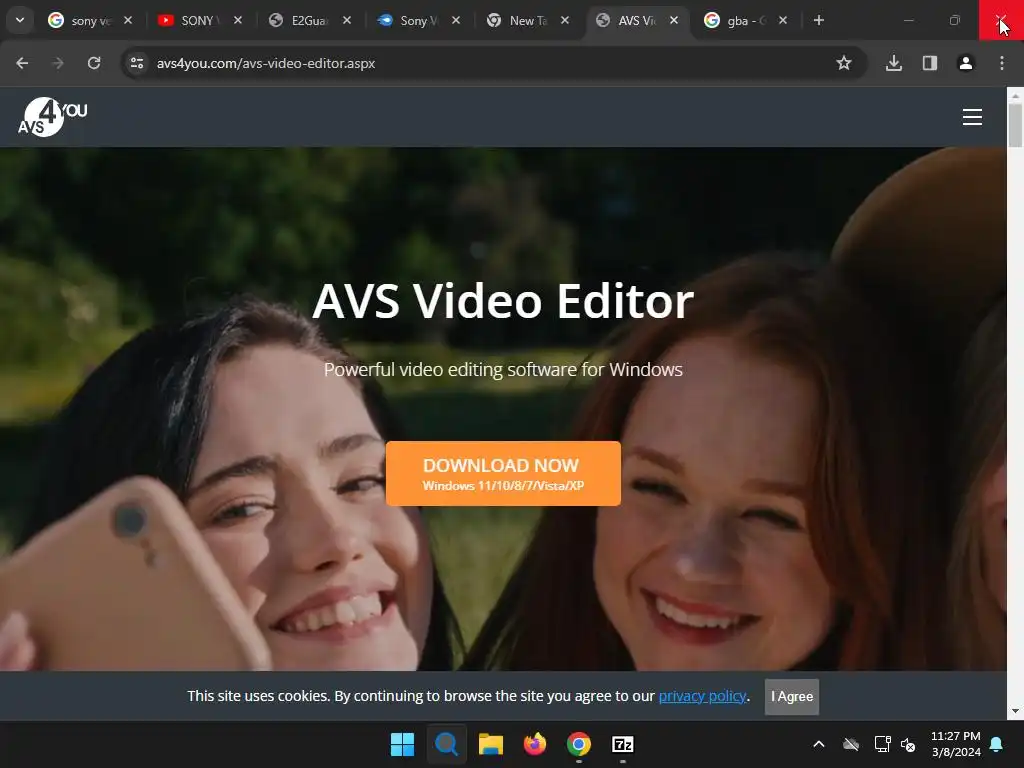
Task: Open Chrome three-dot menu
Action: pos(1002,63)
